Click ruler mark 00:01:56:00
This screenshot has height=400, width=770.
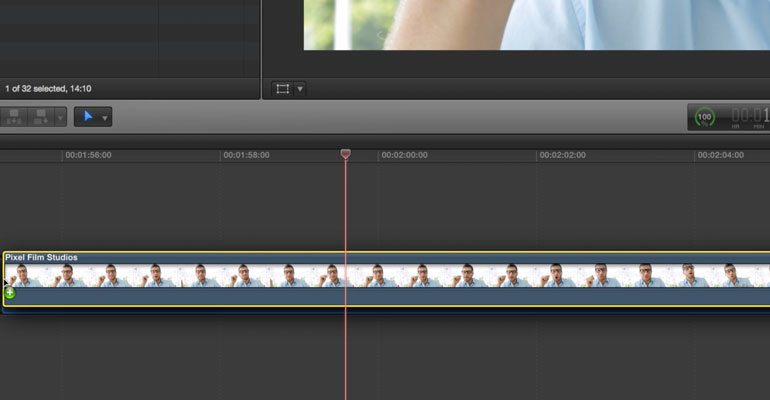[88, 155]
